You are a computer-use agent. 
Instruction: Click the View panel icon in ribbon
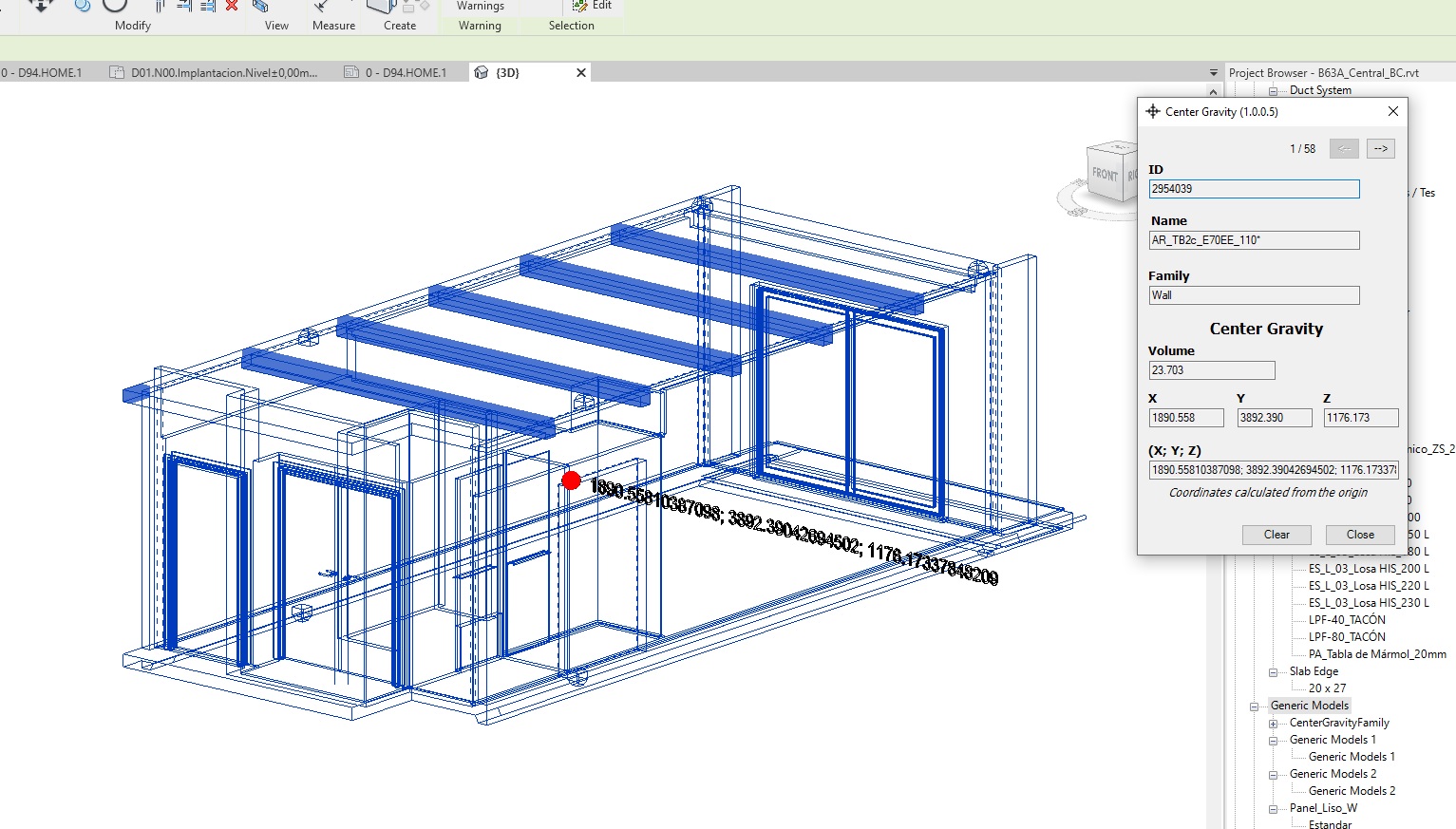[260, 6]
